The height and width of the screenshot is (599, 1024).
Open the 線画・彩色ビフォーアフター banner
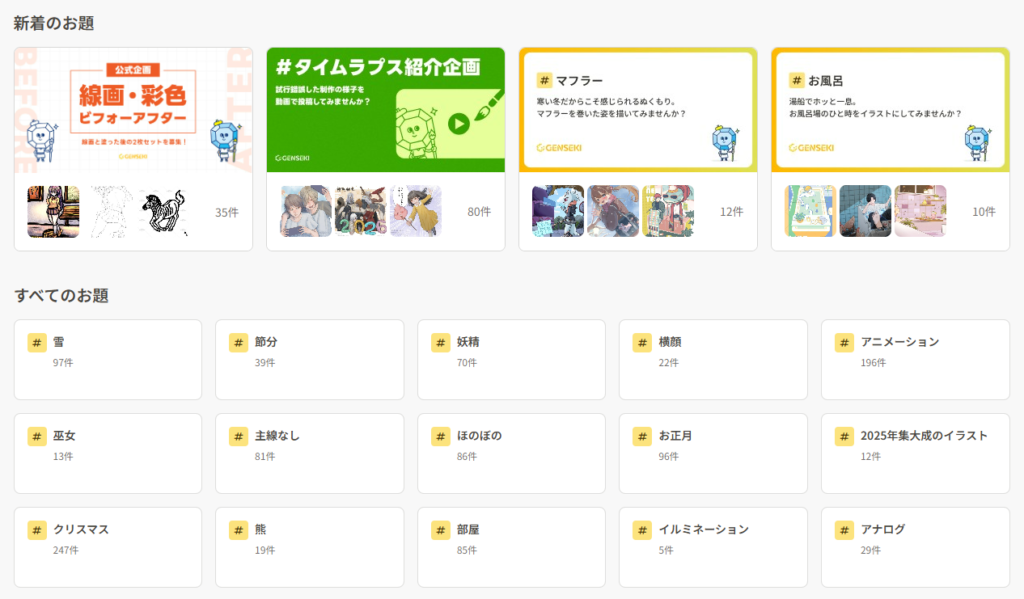[133, 110]
